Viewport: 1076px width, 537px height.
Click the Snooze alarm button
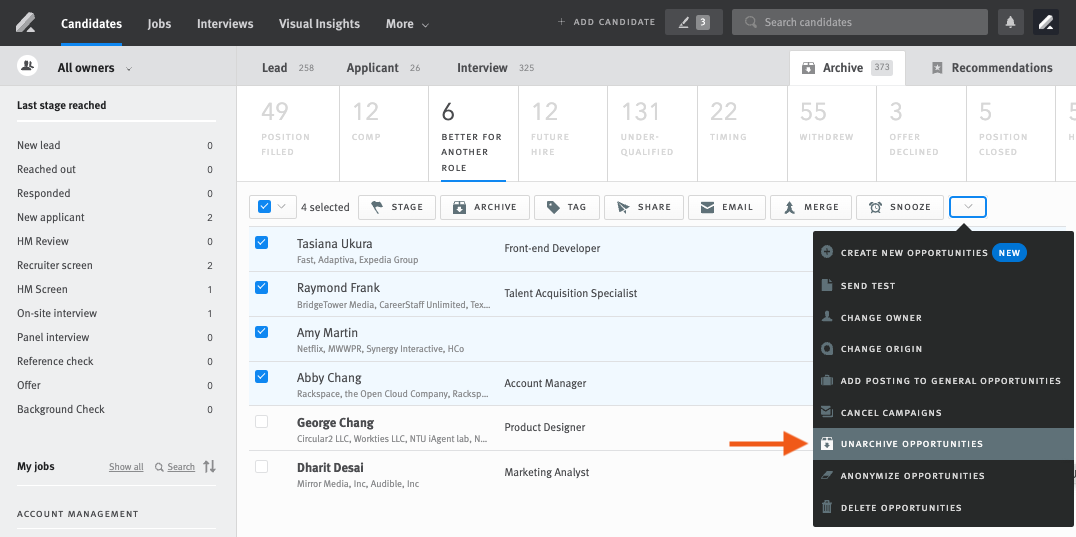coord(900,207)
